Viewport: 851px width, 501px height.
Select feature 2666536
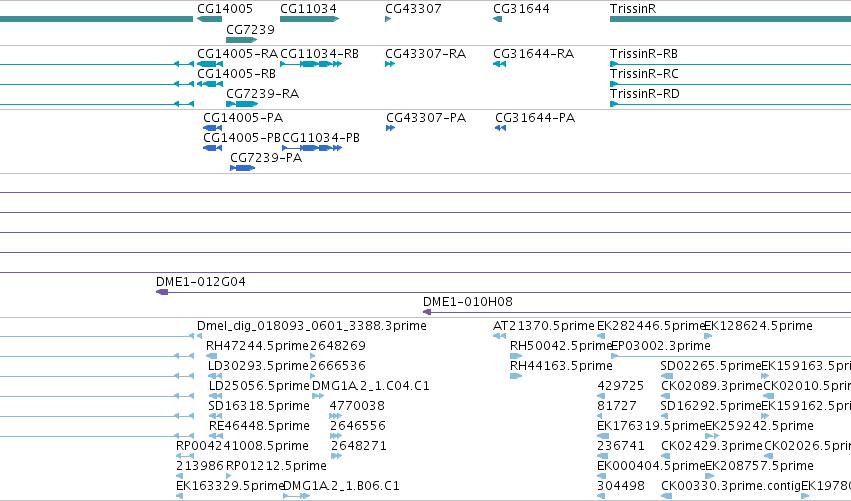point(338,365)
